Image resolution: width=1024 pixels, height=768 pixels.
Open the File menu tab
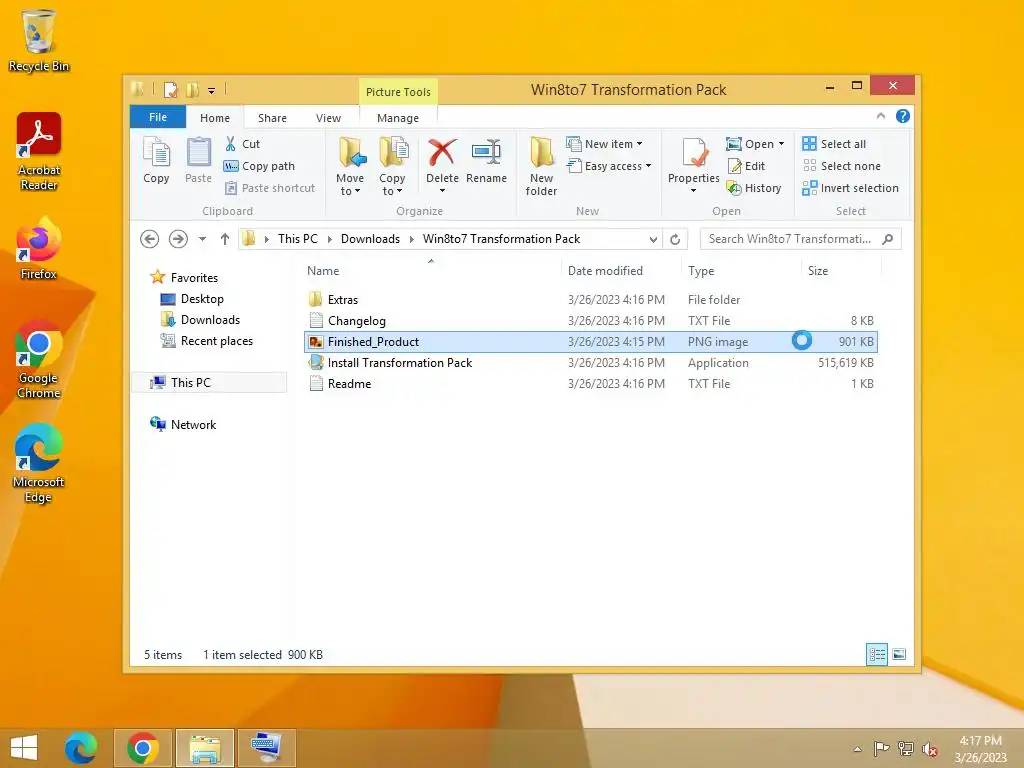pos(158,117)
